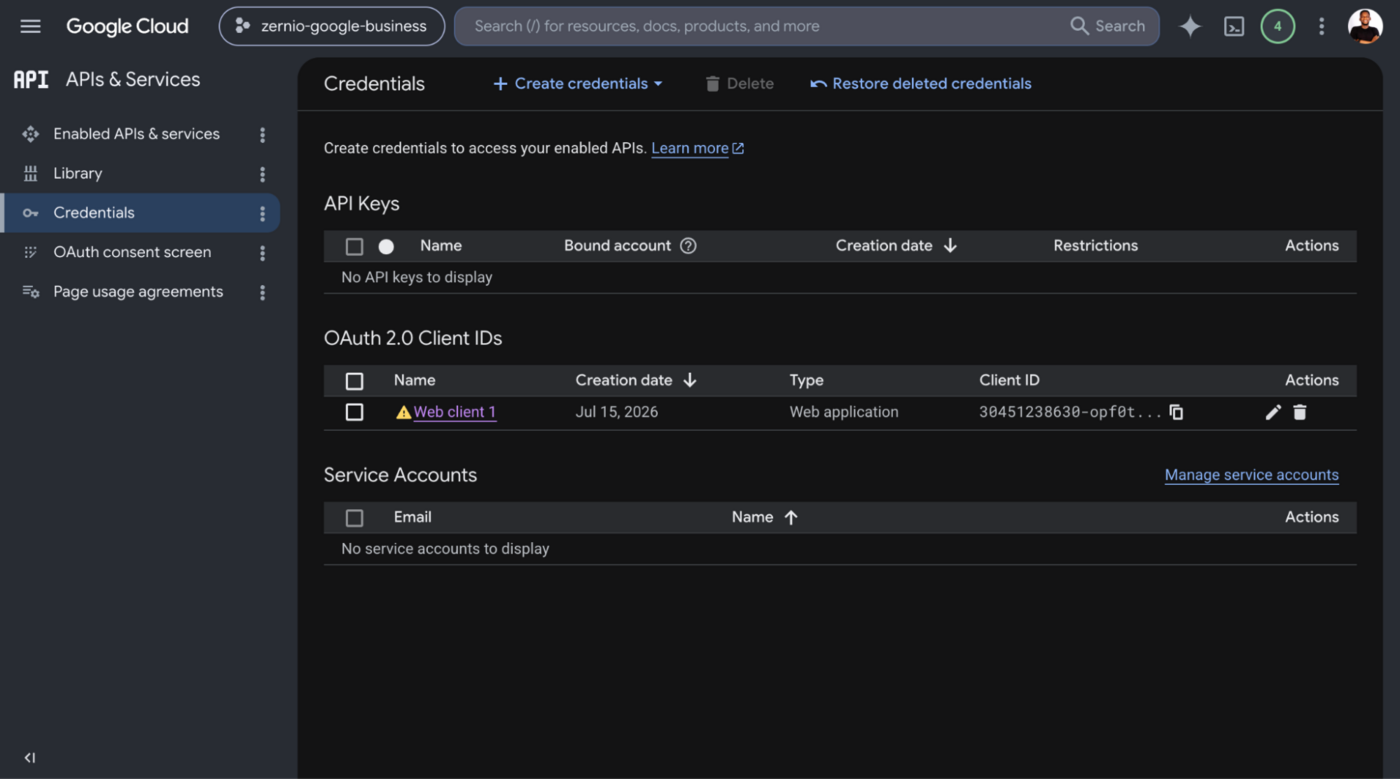Open the Create credentials dropdown
The width and height of the screenshot is (1400, 779).
[578, 84]
